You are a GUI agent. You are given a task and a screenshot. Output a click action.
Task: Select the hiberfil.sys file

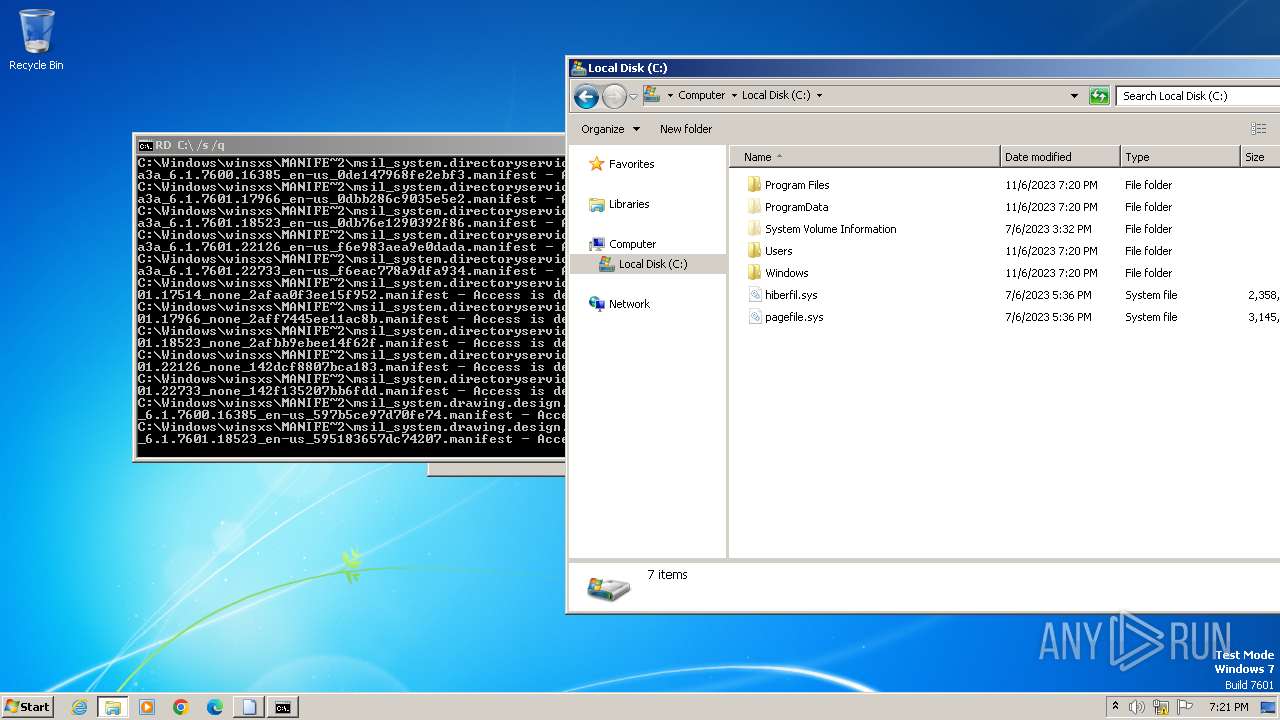(791, 295)
